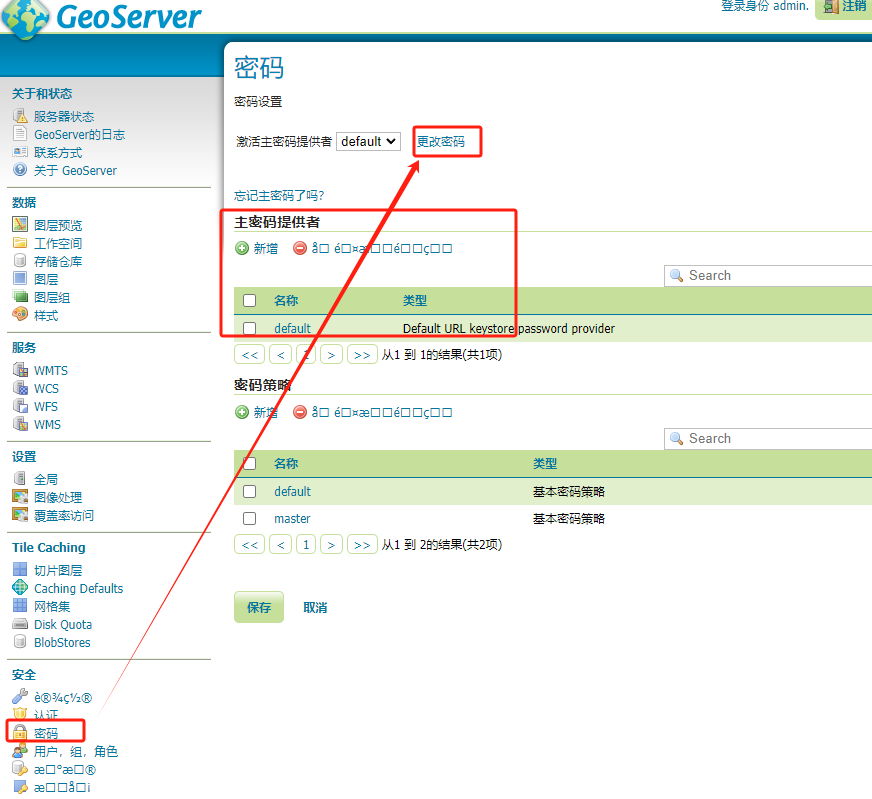Click the Caching Defaults globe icon
The image size is (872, 799).
pos(20,588)
